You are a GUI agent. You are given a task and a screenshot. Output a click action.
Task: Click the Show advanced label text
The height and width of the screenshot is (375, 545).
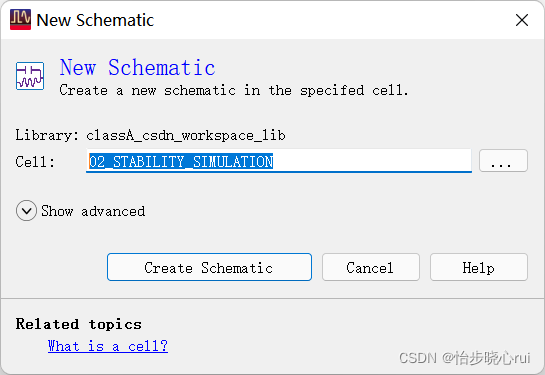tap(93, 211)
